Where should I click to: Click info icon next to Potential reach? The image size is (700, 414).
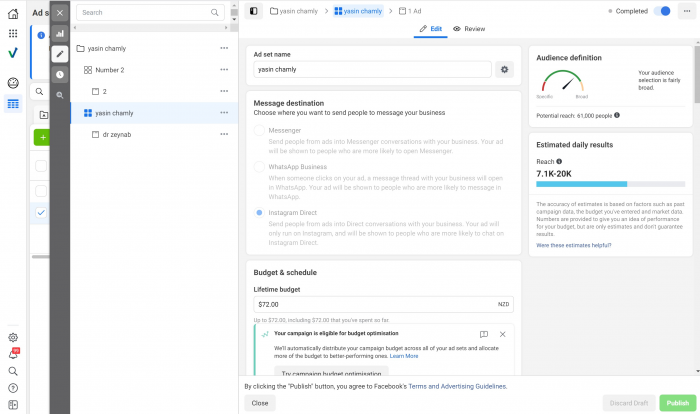(x=617, y=115)
